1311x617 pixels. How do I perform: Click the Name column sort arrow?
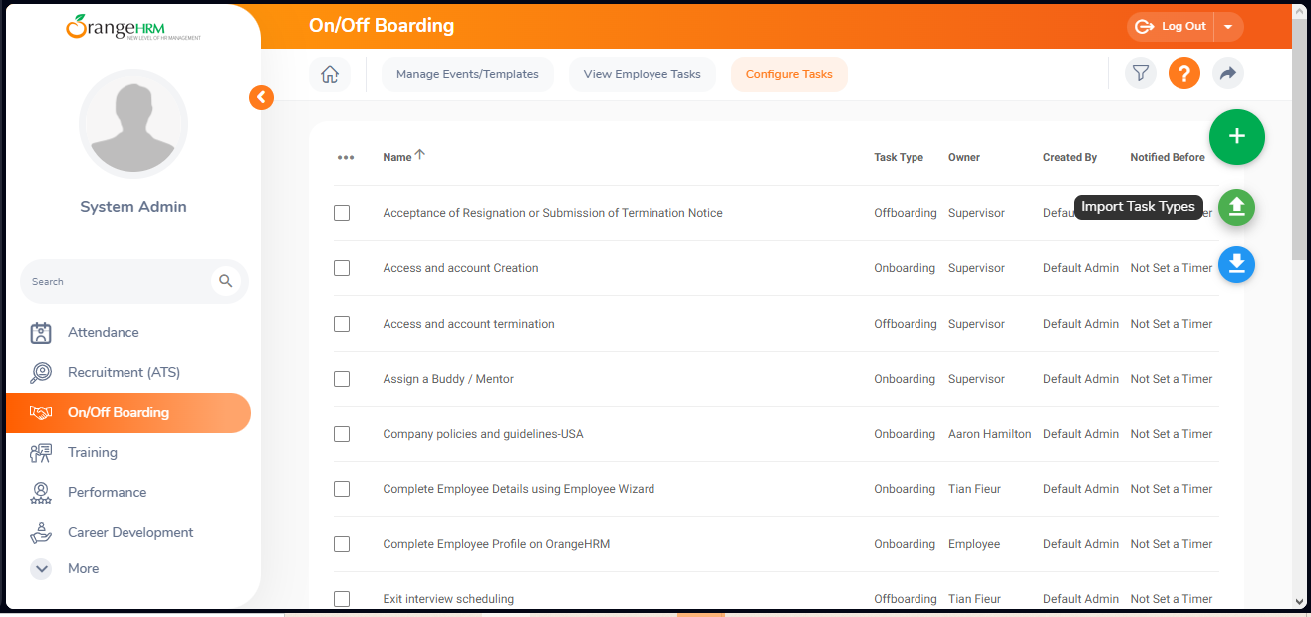(420, 155)
